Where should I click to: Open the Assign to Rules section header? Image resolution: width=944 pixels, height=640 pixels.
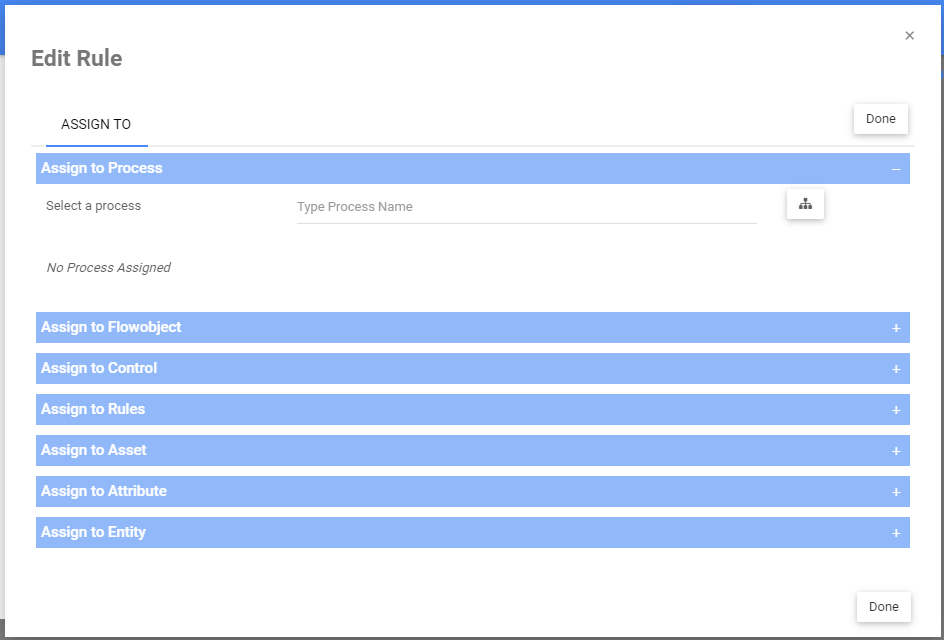tap(93, 409)
